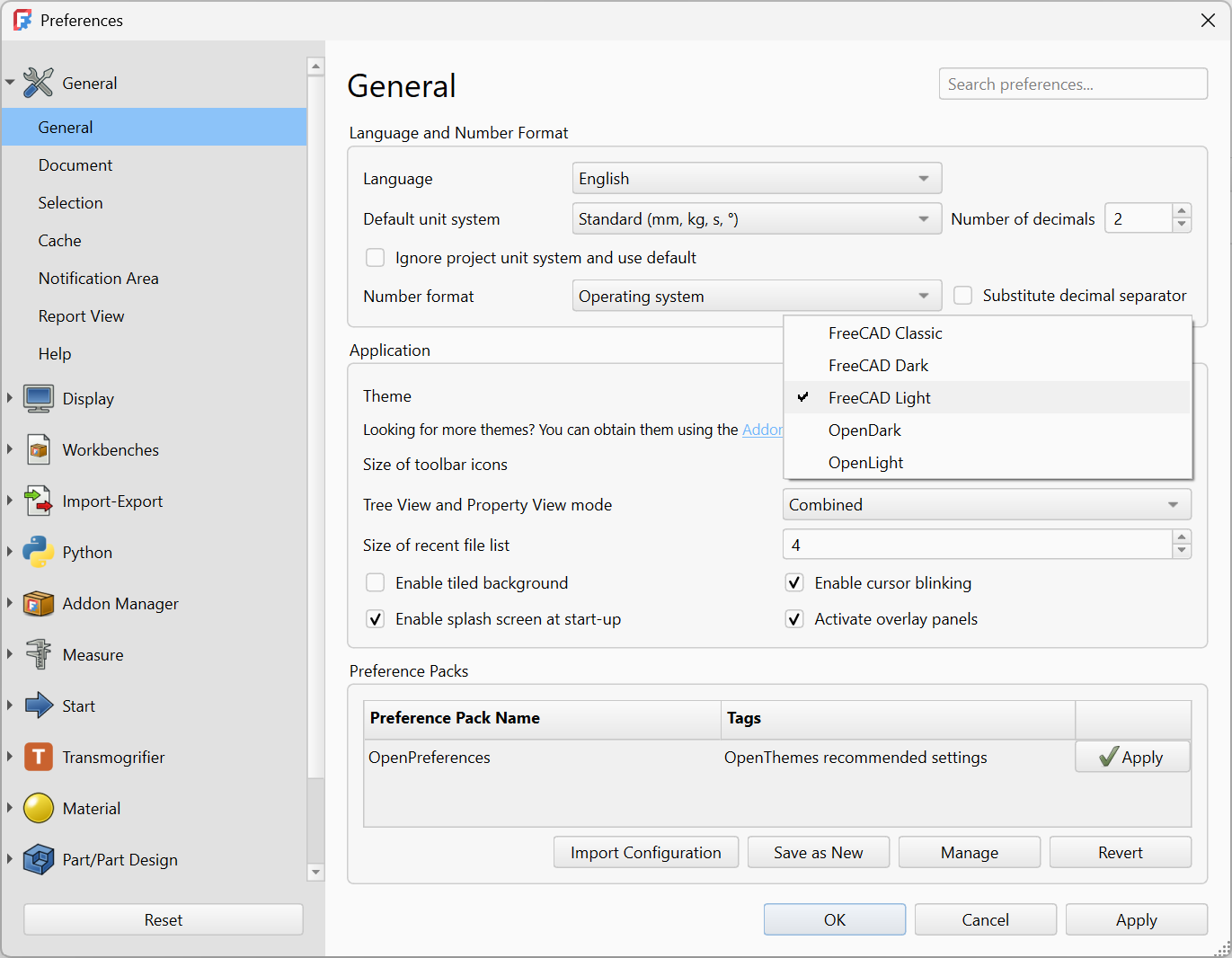Screen dimensions: 1232x958
Task: Expand the Material tree section
Action: (10, 808)
